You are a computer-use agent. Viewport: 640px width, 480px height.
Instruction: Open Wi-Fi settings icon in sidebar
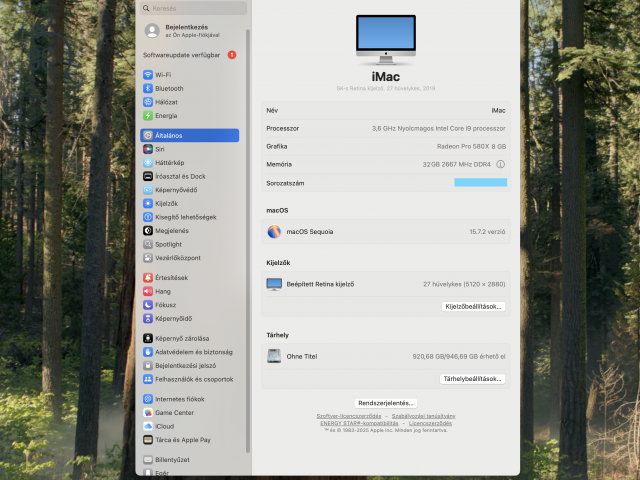[x=148, y=75]
